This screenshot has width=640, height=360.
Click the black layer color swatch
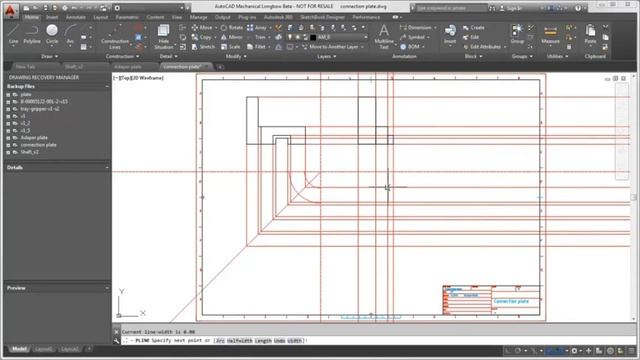point(313,37)
